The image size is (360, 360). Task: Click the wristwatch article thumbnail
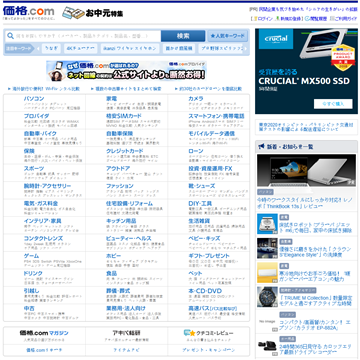pyautogui.click(x=267, y=297)
